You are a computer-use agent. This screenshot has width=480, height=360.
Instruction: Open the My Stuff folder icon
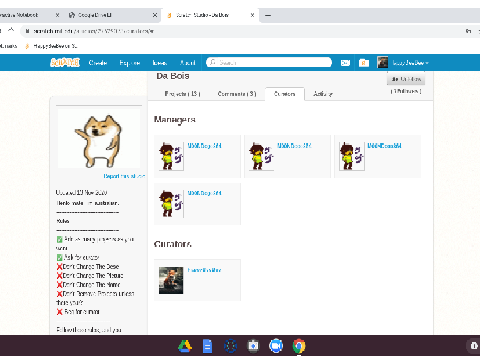point(364,63)
